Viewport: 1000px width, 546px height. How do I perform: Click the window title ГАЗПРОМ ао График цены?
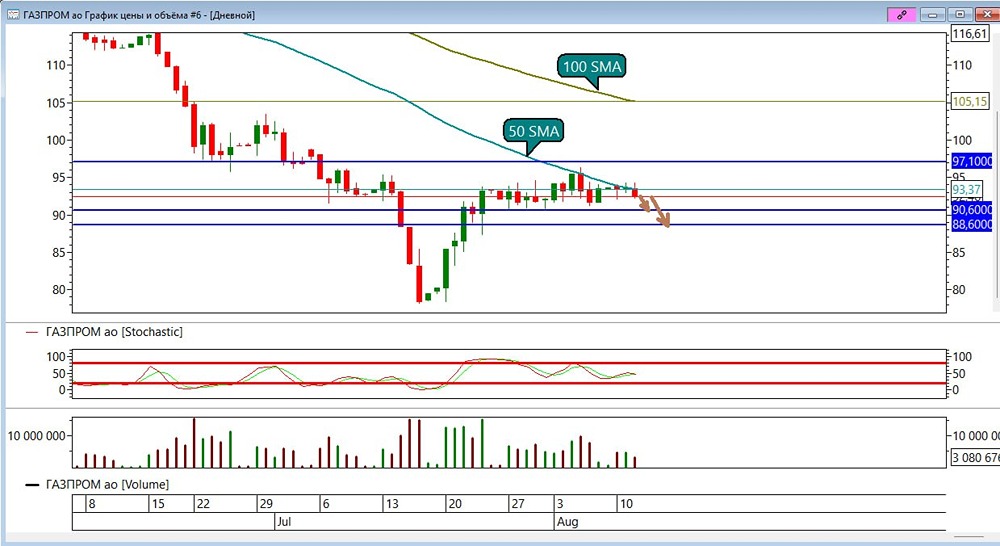tap(139, 15)
